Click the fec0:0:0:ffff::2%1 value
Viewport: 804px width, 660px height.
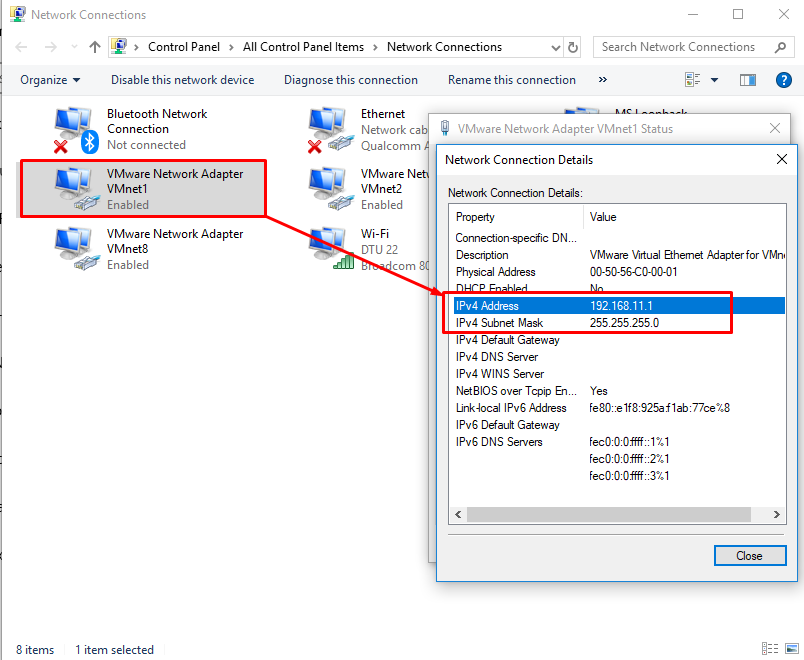point(629,458)
